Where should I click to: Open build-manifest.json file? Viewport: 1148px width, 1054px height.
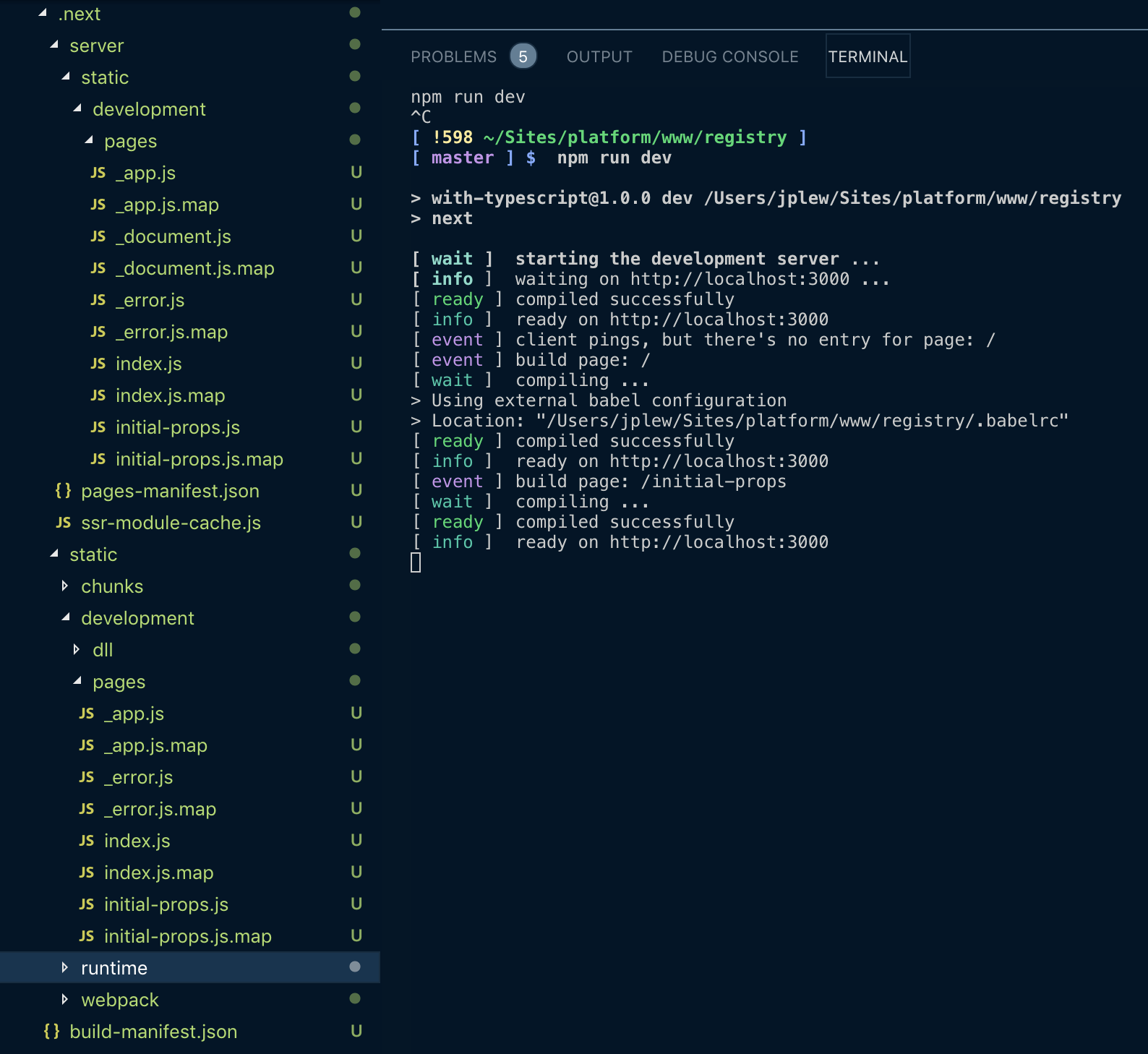point(153,1032)
